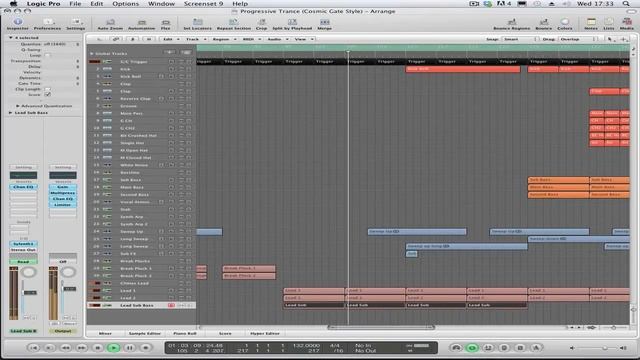Open the Help menu

pyautogui.click(x=240, y=4)
